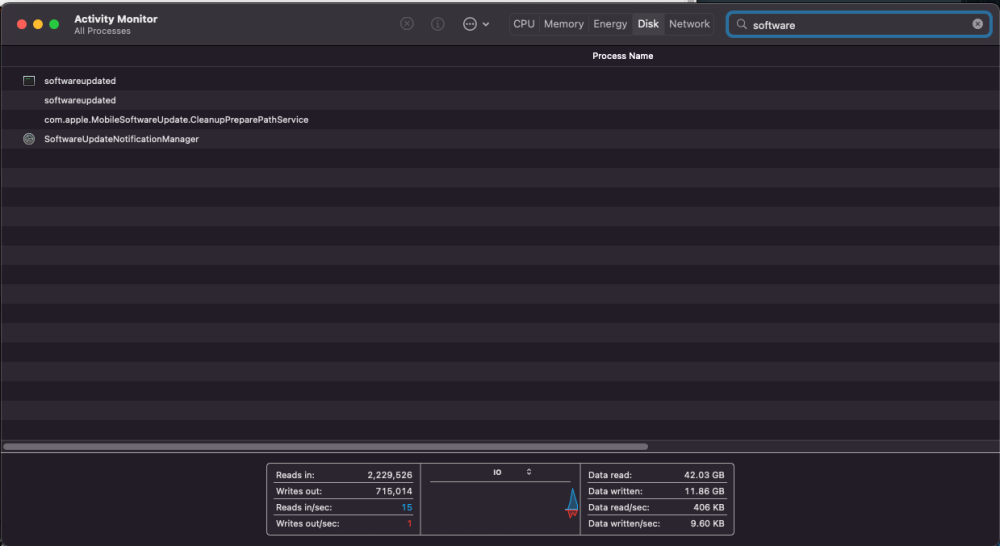The width and height of the screenshot is (1000, 546).
Task: Click the Activity Monitor window title
Action: point(115,19)
